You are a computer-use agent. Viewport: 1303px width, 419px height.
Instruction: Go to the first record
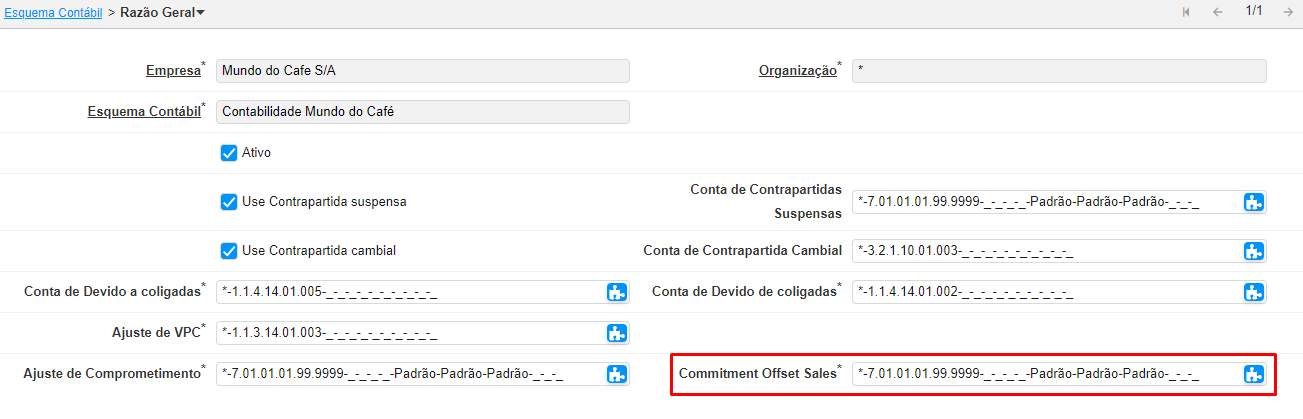coord(1186,12)
